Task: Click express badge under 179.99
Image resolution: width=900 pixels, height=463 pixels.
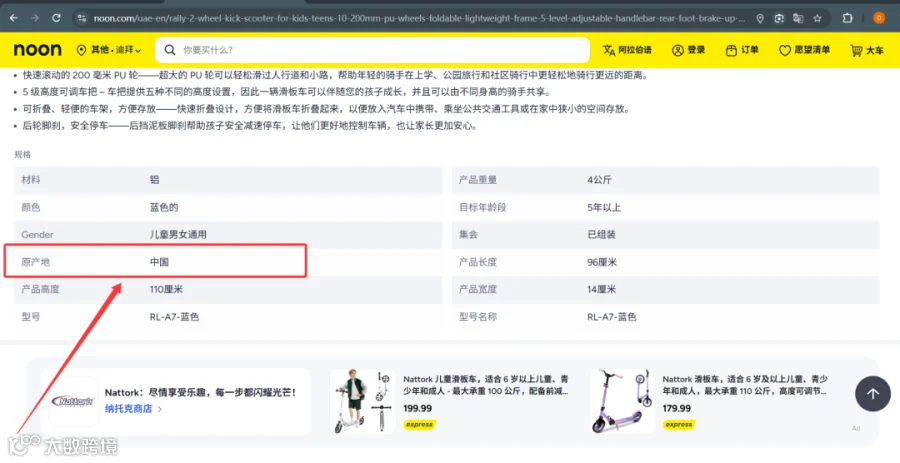Action: [x=678, y=425]
